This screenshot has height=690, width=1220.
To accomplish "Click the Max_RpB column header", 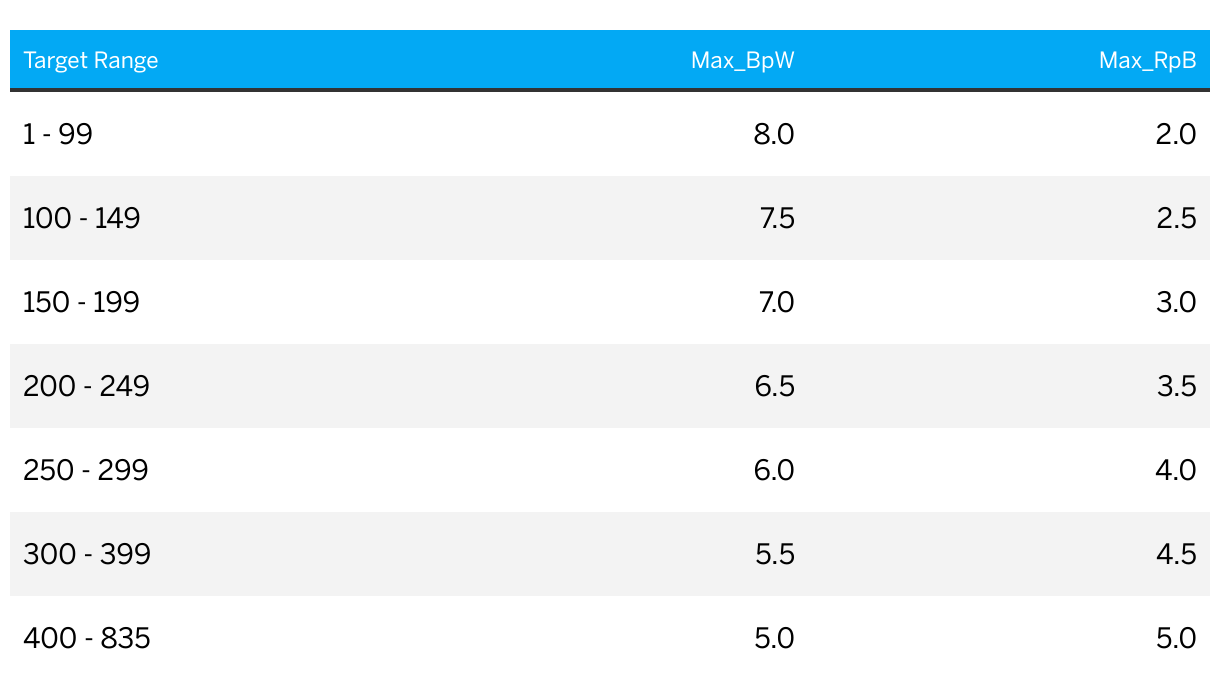I will tap(1148, 60).
